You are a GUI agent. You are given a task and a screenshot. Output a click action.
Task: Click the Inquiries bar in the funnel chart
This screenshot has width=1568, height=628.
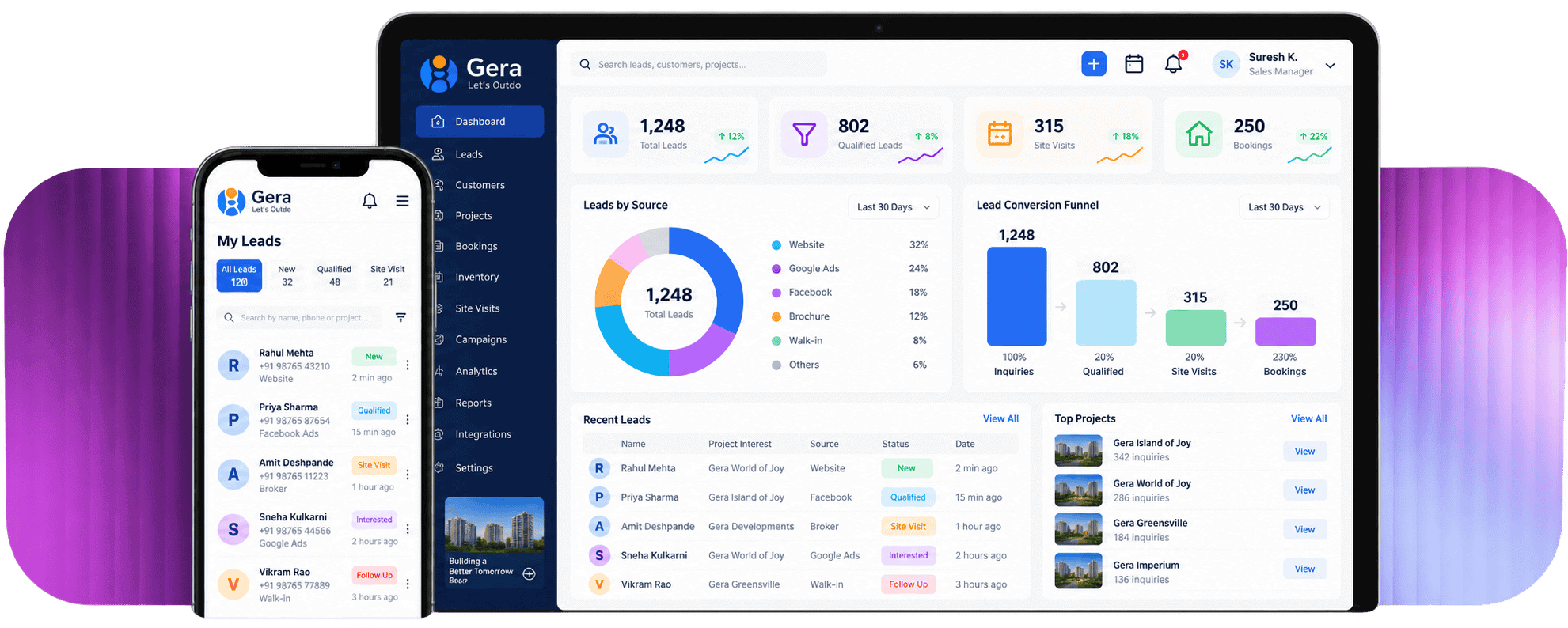[x=1016, y=297]
